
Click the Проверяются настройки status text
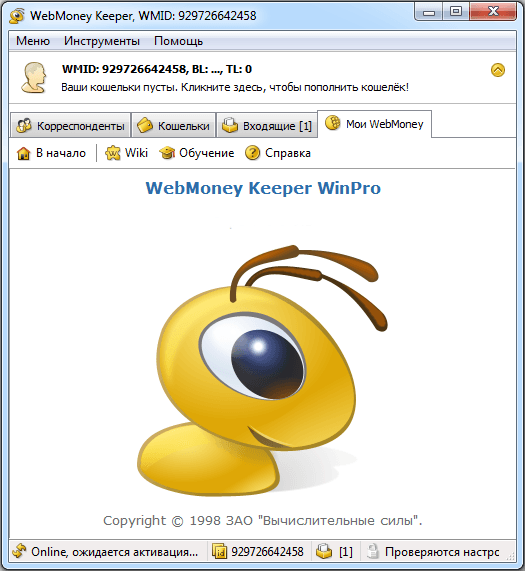[x=442, y=552]
